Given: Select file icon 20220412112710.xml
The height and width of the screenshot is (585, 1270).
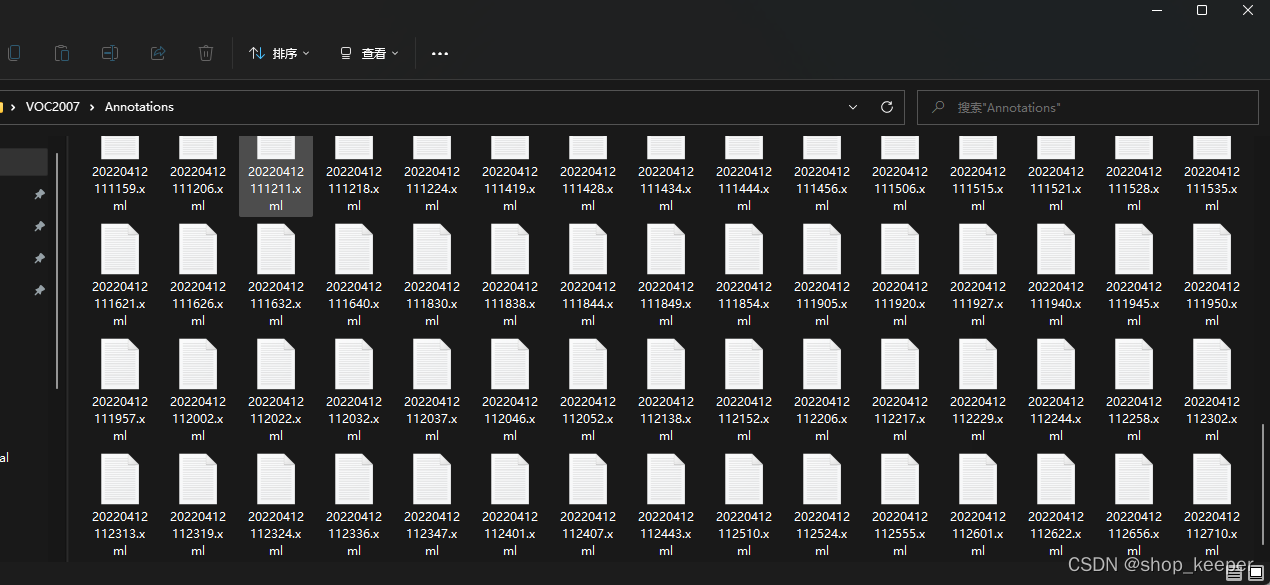Looking at the screenshot, I should (1212, 479).
